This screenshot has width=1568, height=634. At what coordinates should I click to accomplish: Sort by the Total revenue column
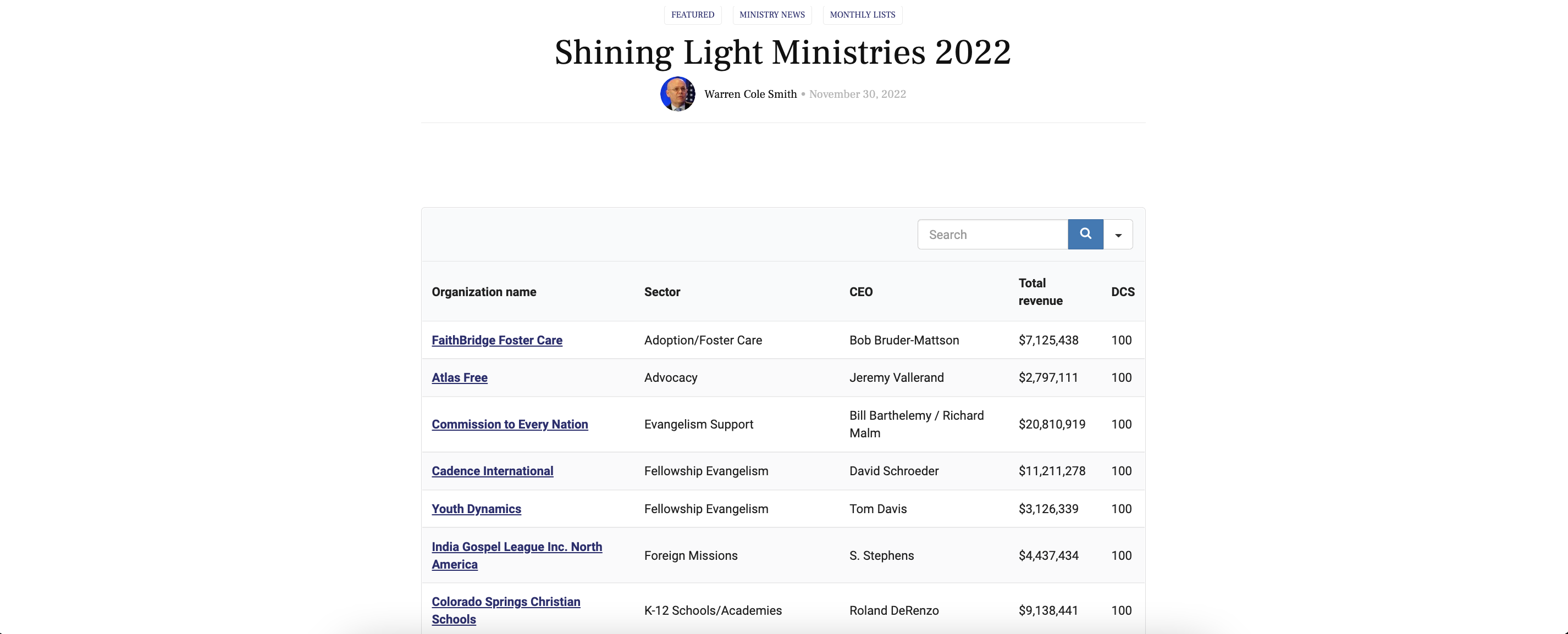1040,291
